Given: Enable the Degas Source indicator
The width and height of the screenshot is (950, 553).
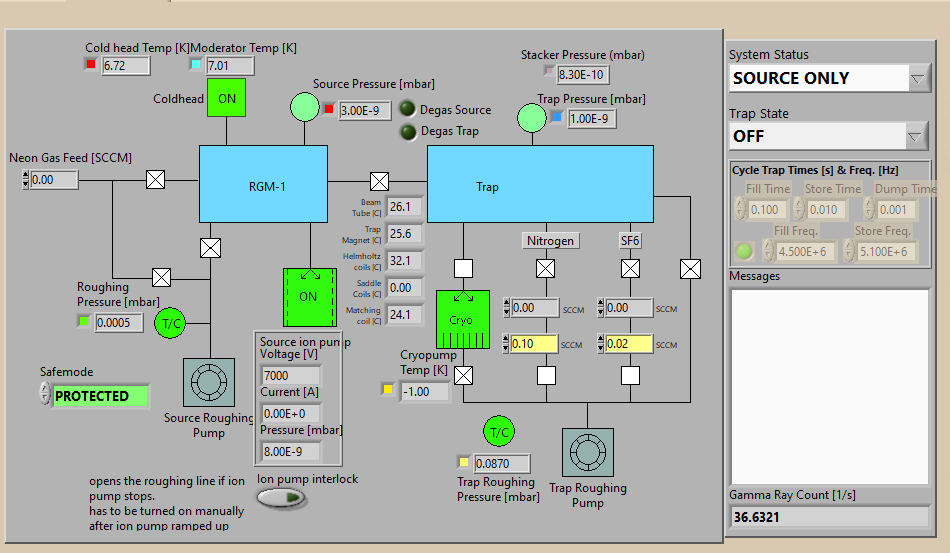Looking at the screenshot, I should (409, 110).
